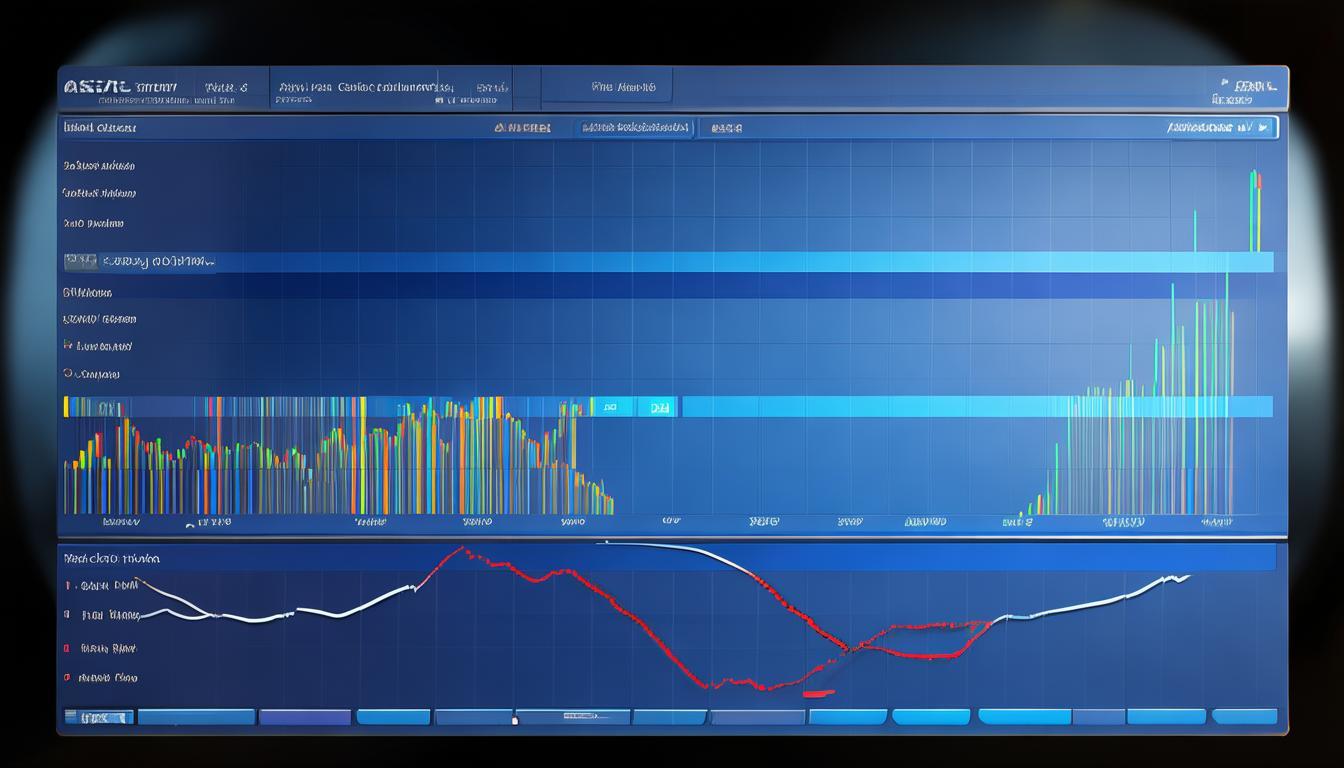Screen dimensions: 1344x768
Task: Switch to the center tab in the top bar
Action: pyautogui.click(x=622, y=88)
